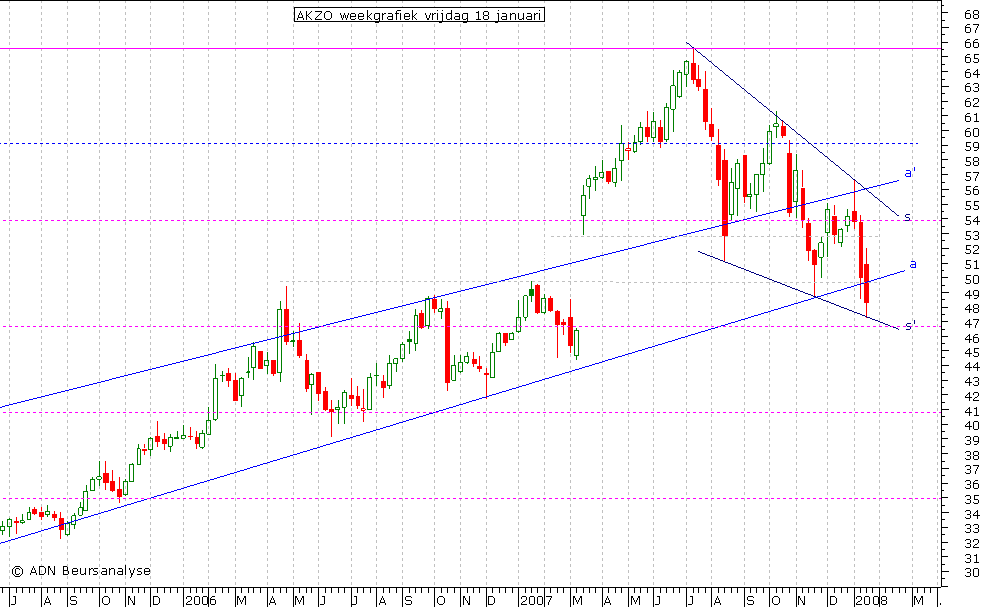Viewport: 982px width, 607px height.
Task: Select price label 67 on the price axis
Action: [972, 29]
